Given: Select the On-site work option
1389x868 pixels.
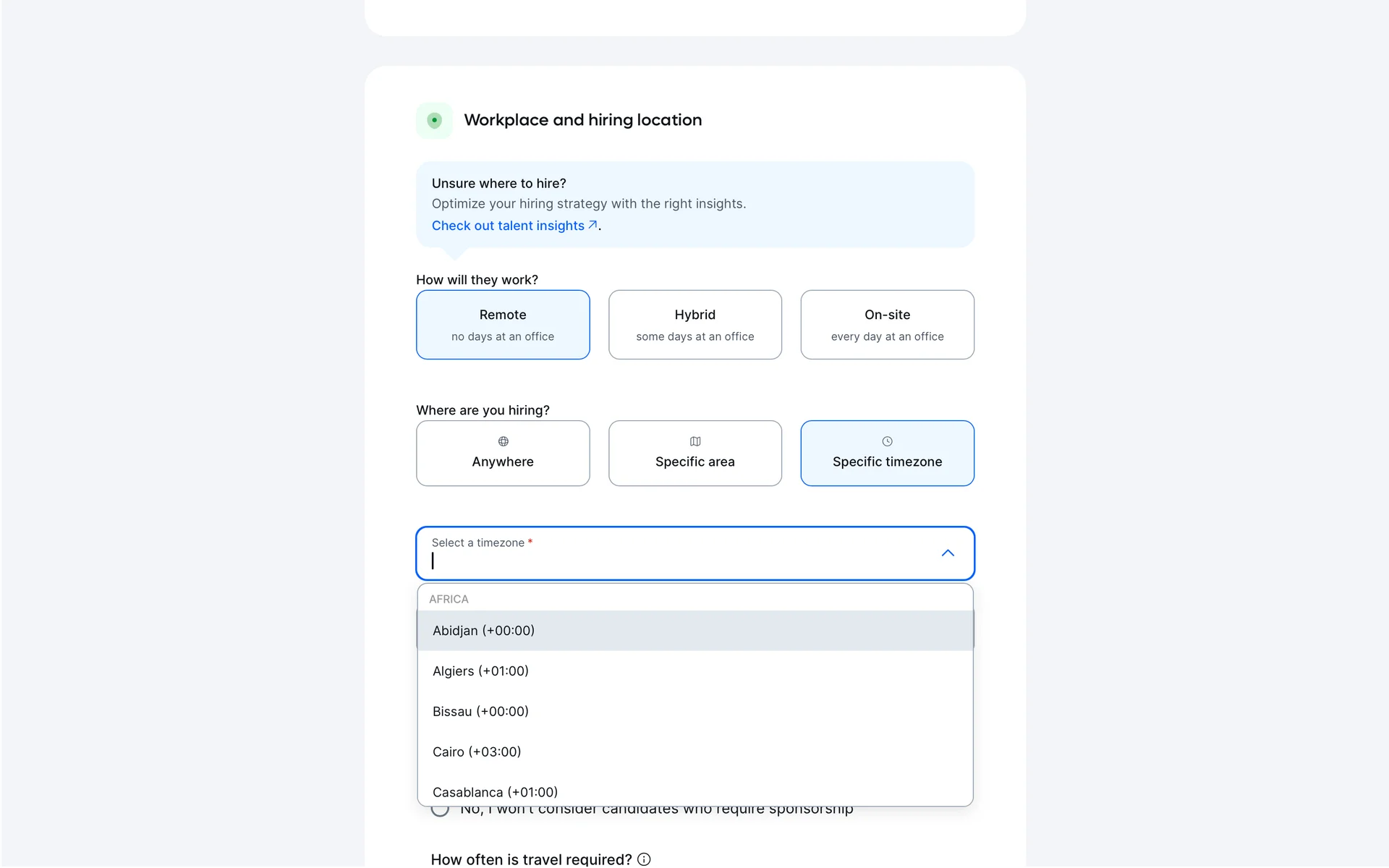Looking at the screenshot, I should tap(887, 325).
